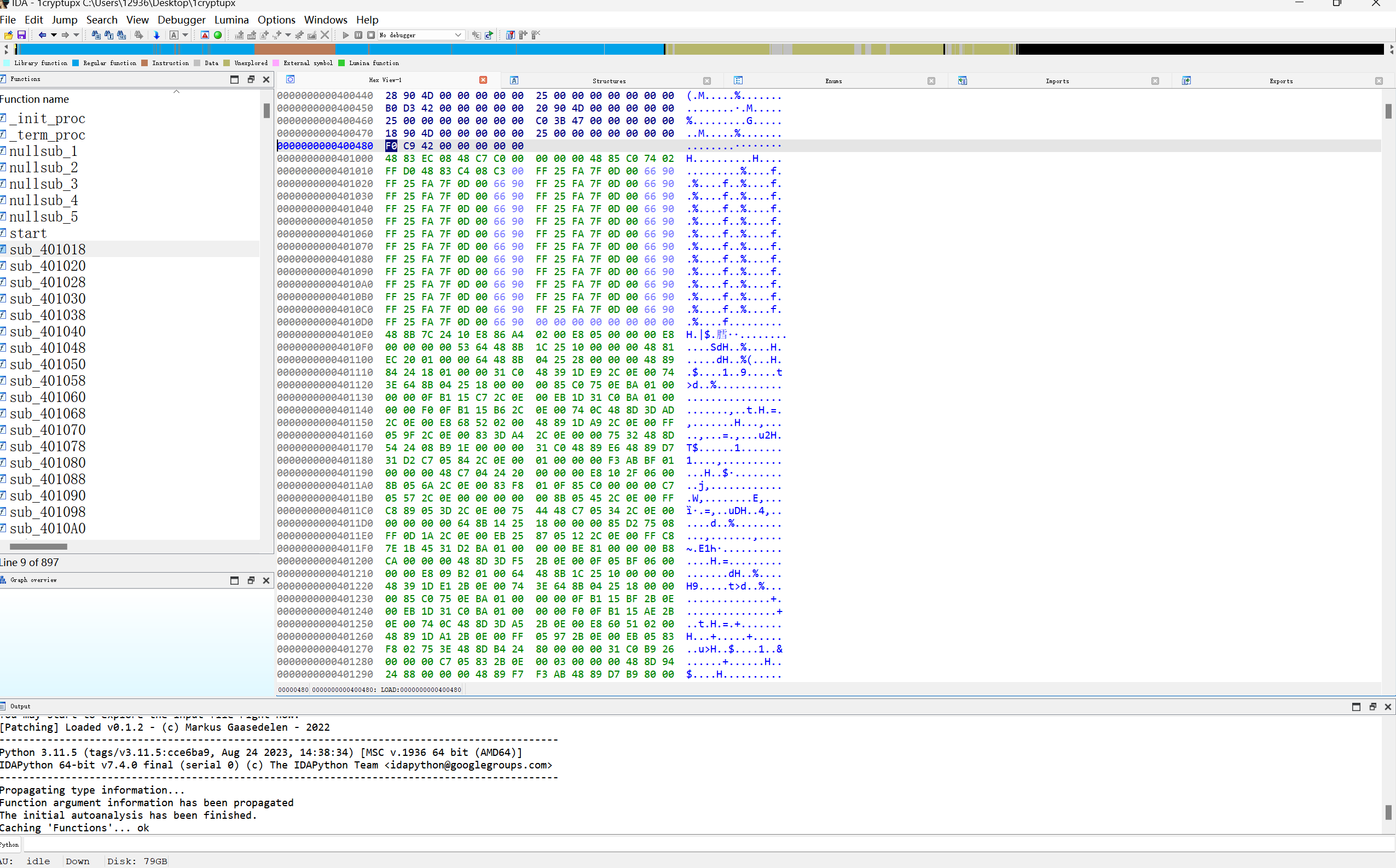The width and height of the screenshot is (1396, 868).
Task: Click the binary search binoculars icon
Action: point(121,35)
